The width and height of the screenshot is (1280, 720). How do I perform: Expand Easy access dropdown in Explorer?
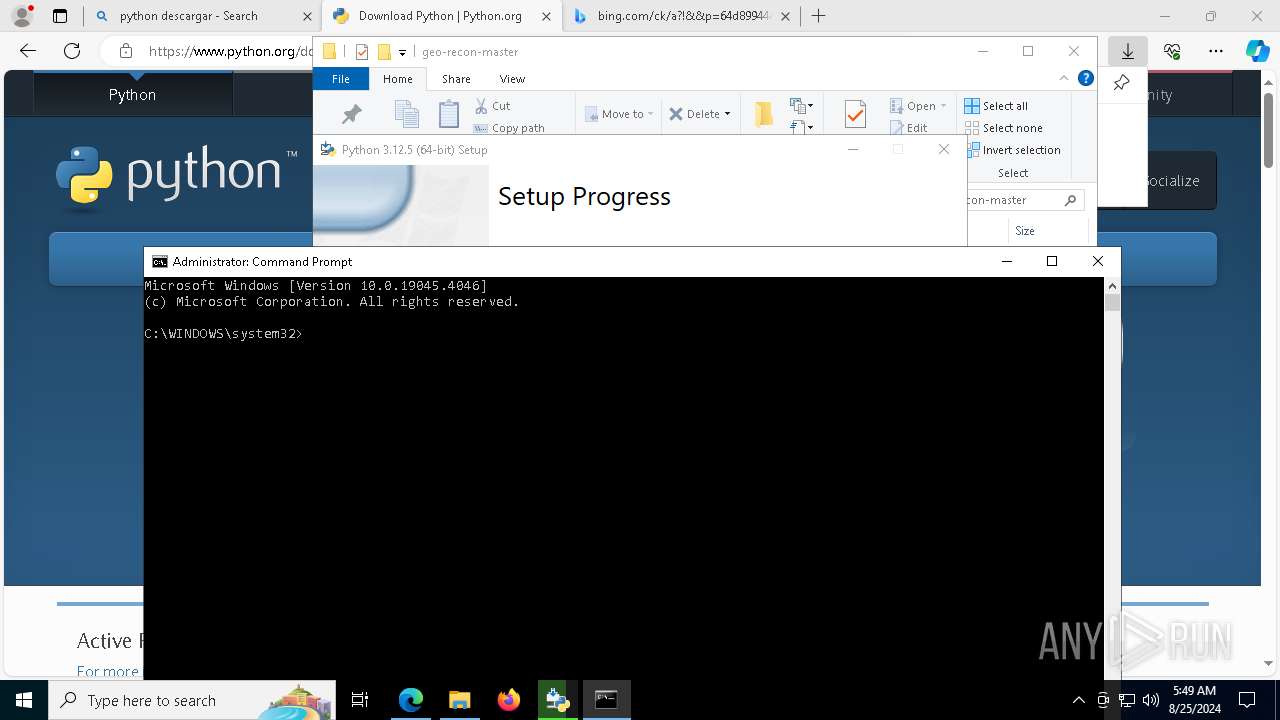801,127
